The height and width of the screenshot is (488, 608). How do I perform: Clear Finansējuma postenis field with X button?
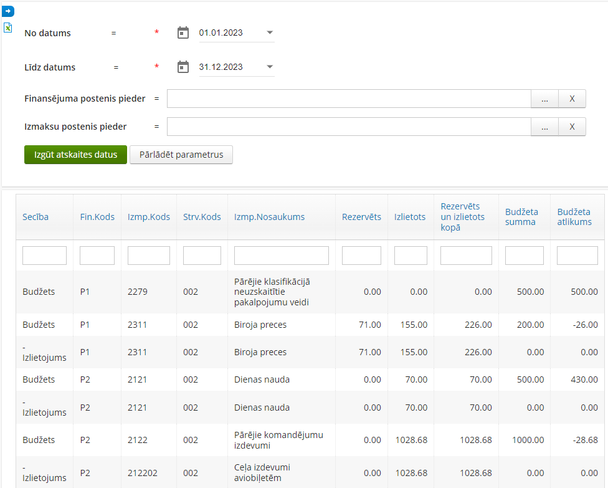(571, 99)
